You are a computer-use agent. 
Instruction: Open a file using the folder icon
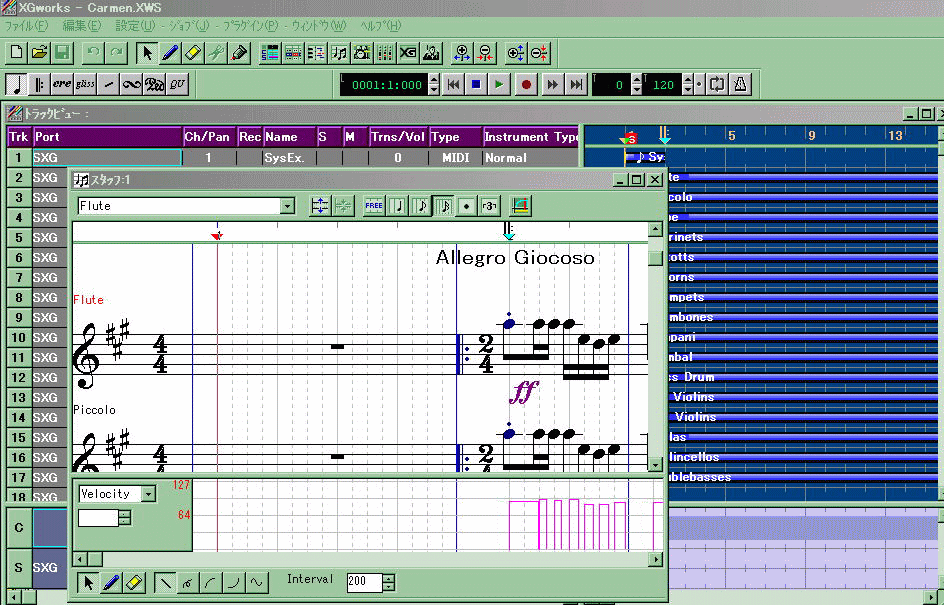(40, 53)
